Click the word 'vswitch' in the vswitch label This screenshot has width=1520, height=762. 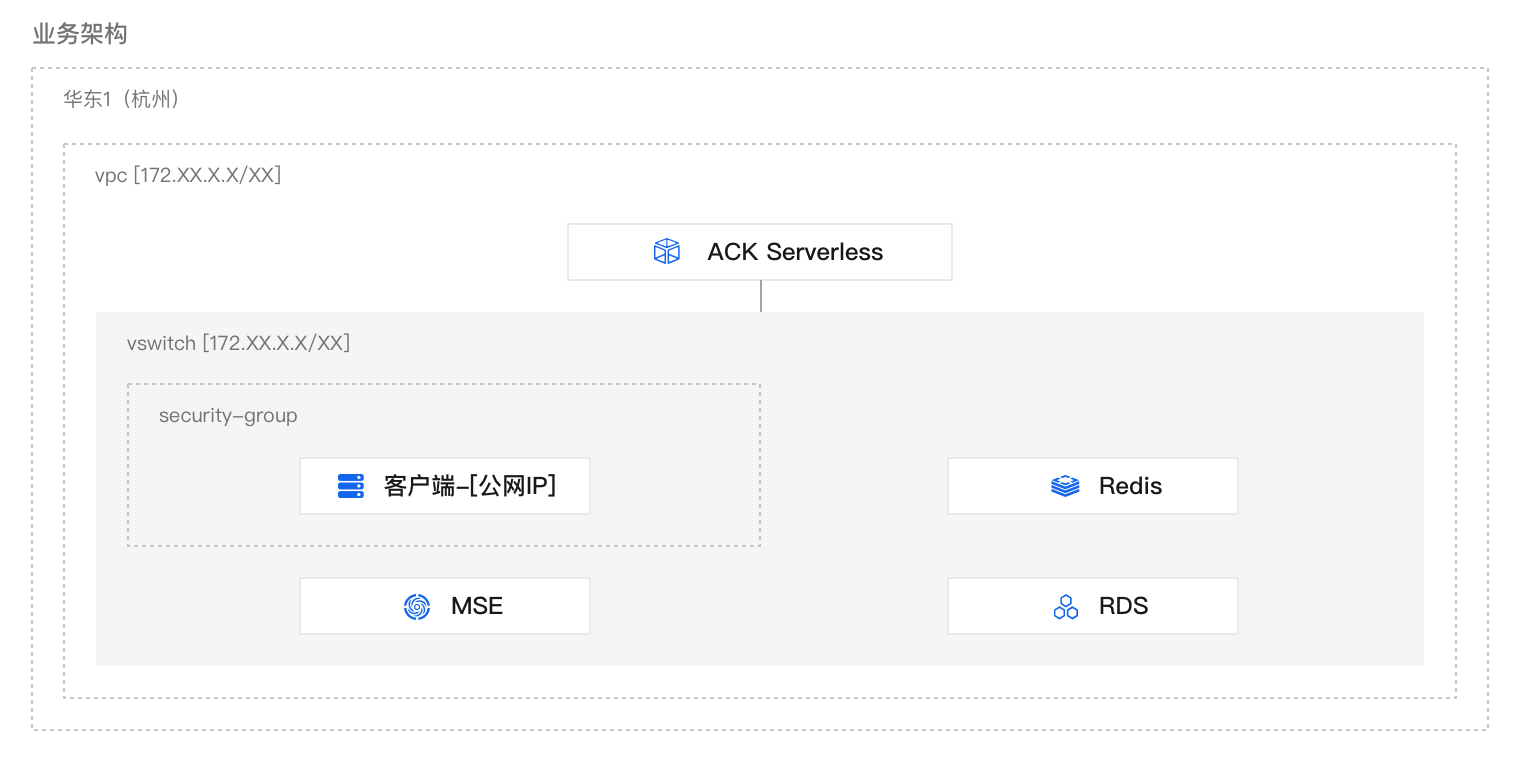pos(161,343)
